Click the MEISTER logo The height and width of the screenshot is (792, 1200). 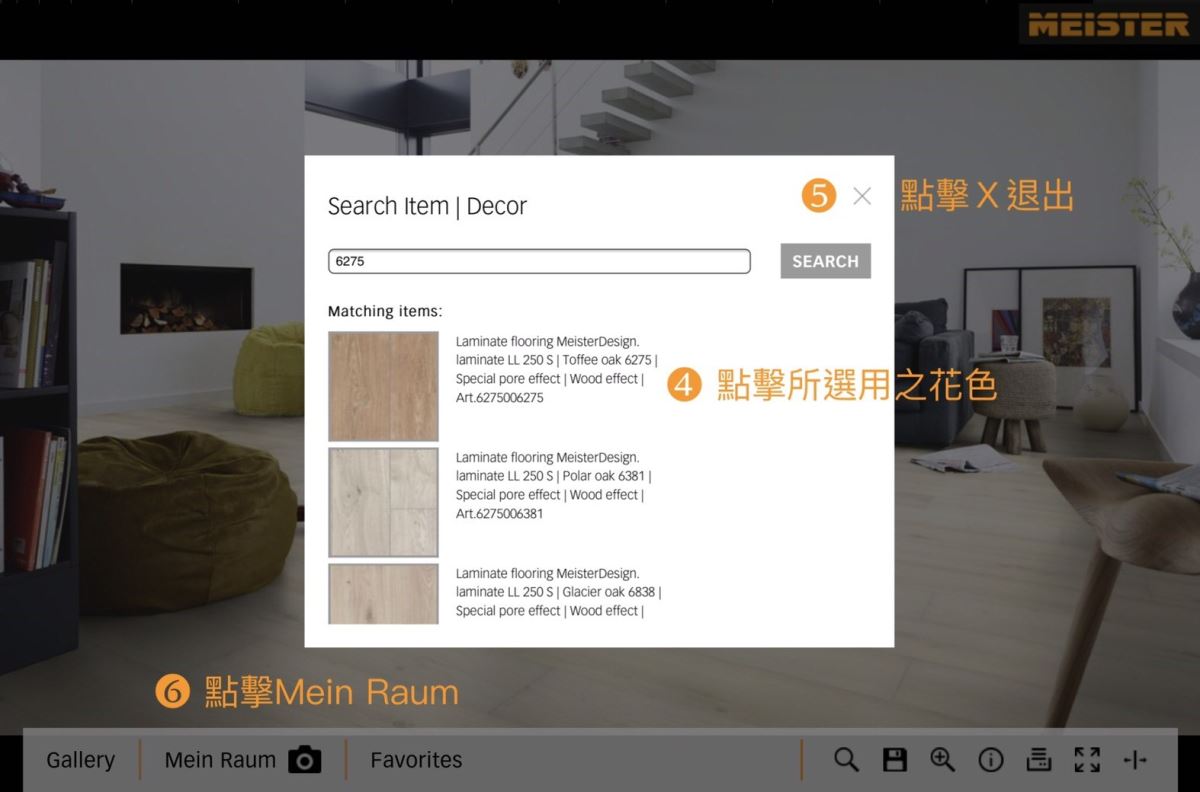1108,24
